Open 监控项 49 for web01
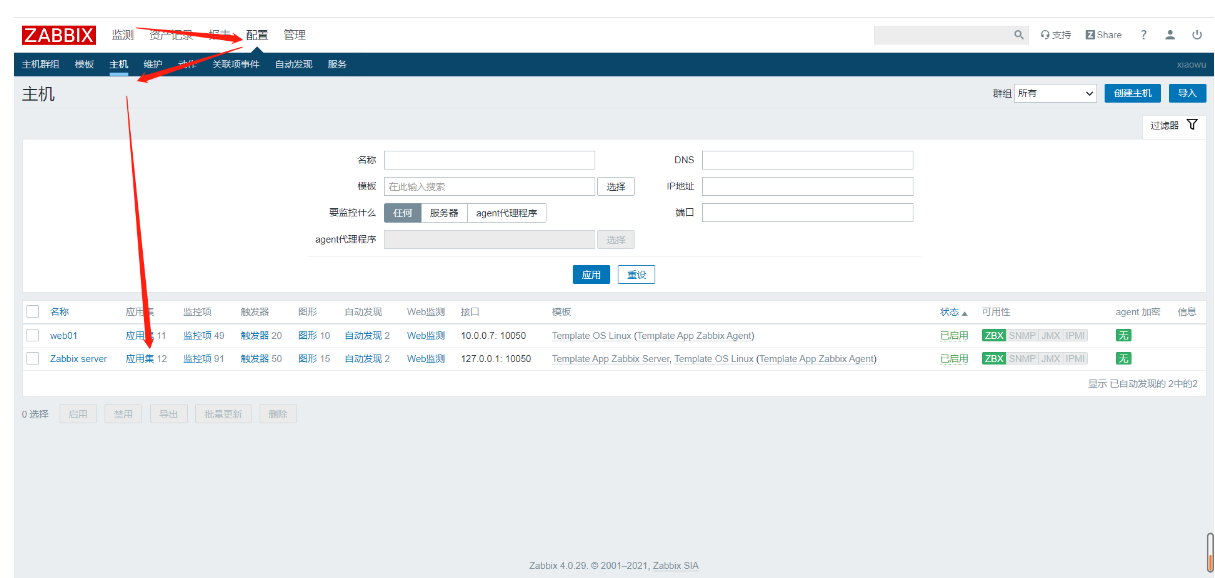 tap(197, 335)
